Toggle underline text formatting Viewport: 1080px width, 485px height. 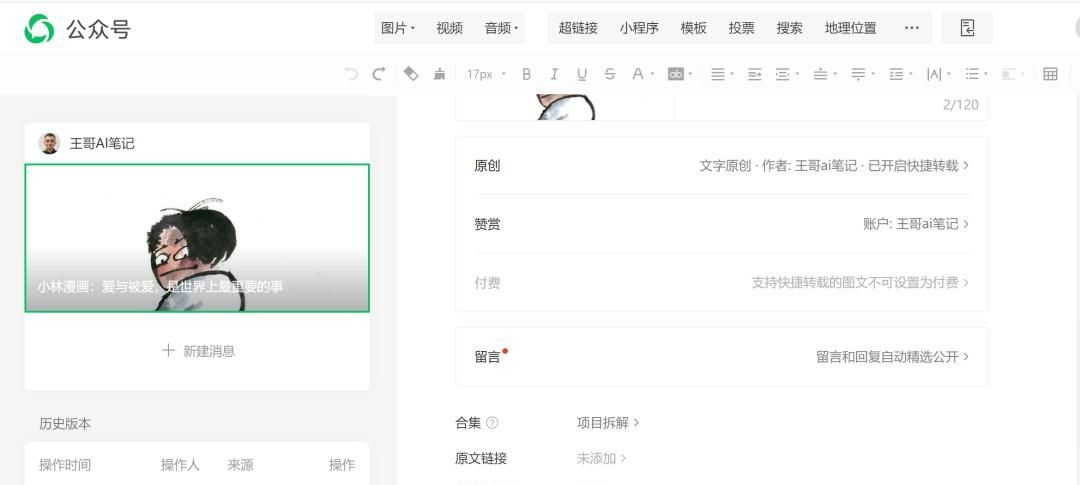pyautogui.click(x=582, y=74)
